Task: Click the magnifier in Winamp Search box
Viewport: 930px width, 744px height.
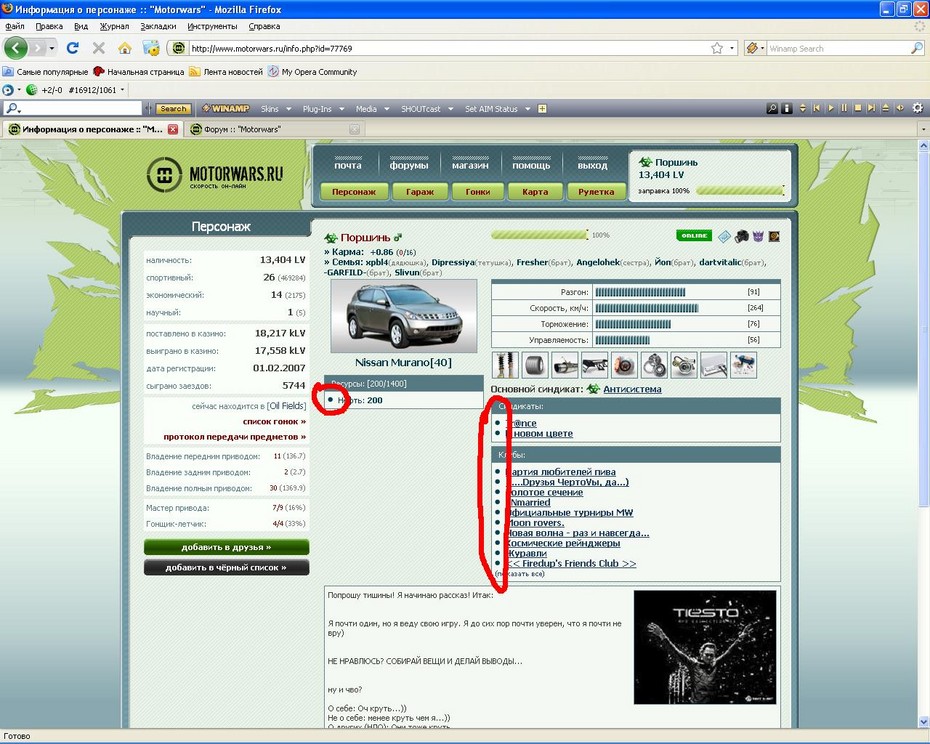Action: point(916,48)
